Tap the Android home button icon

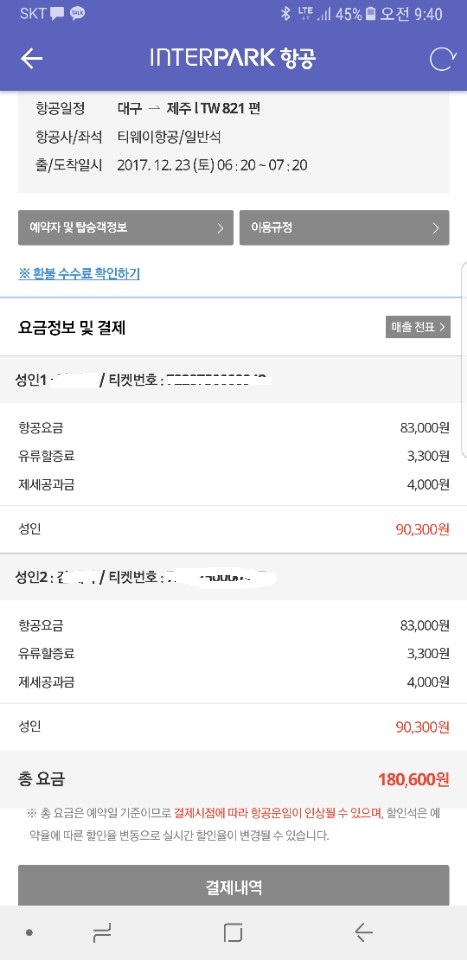233,932
